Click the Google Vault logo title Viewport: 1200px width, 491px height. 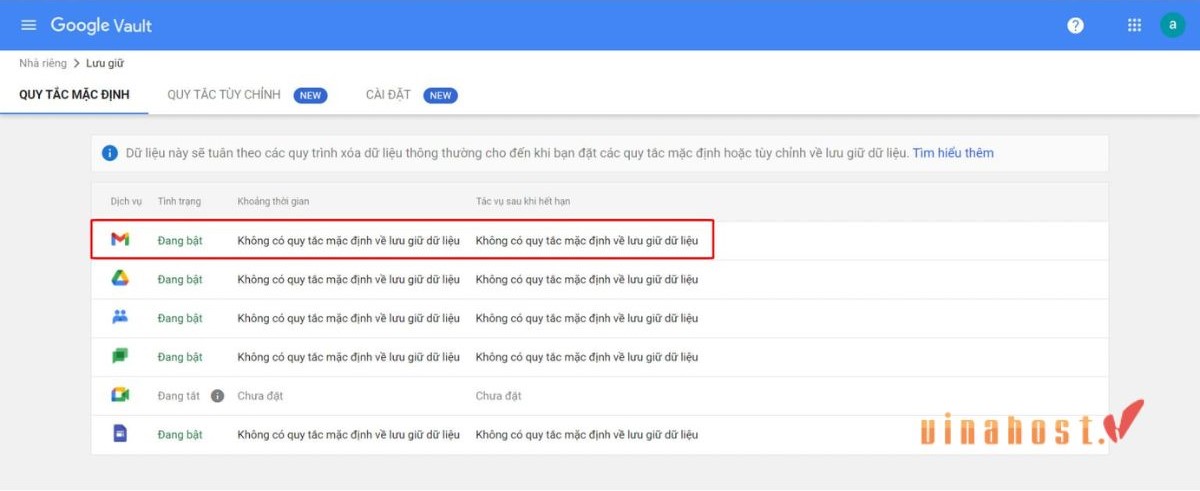(101, 25)
